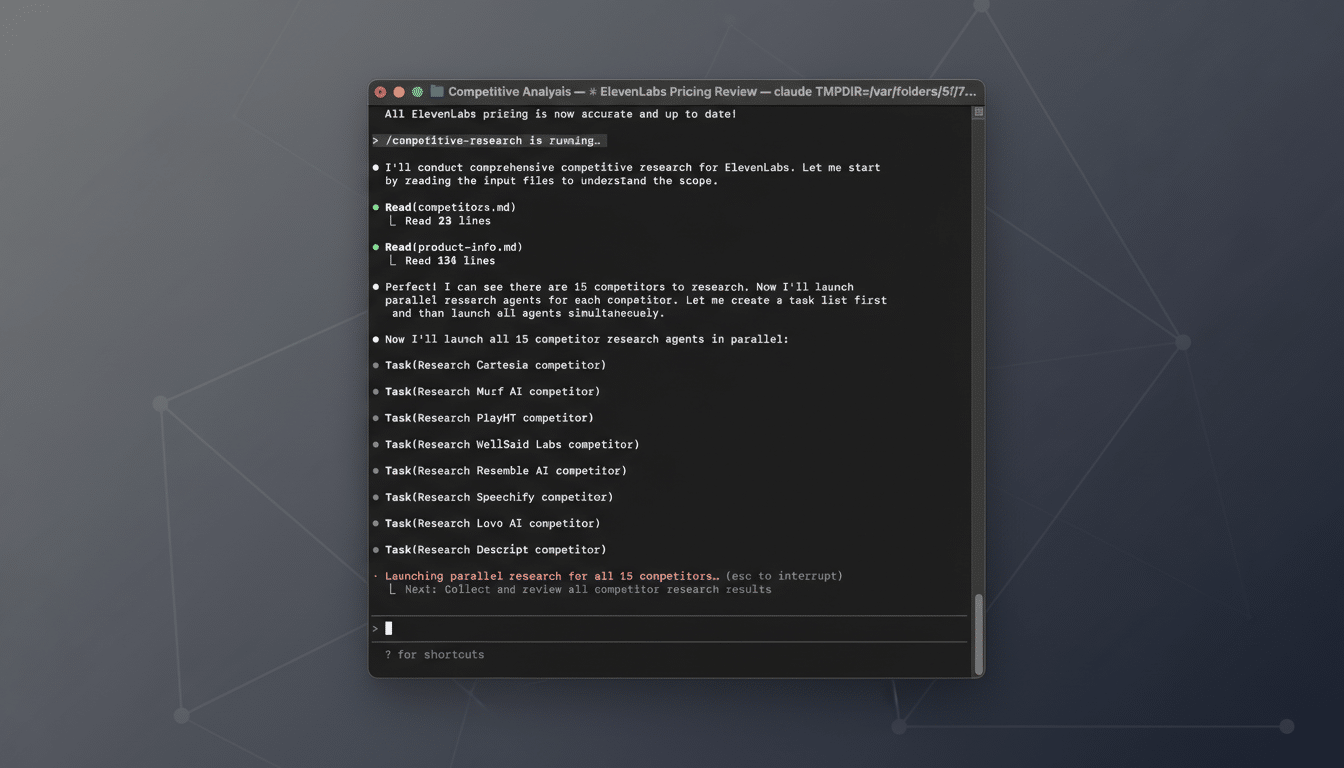Click the bullet beside Task(Research Descript competitor)
The width and height of the screenshot is (1344, 768).
(x=377, y=549)
